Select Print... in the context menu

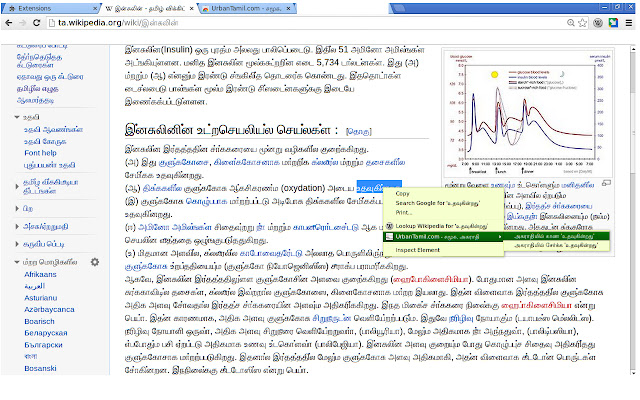coord(443,212)
